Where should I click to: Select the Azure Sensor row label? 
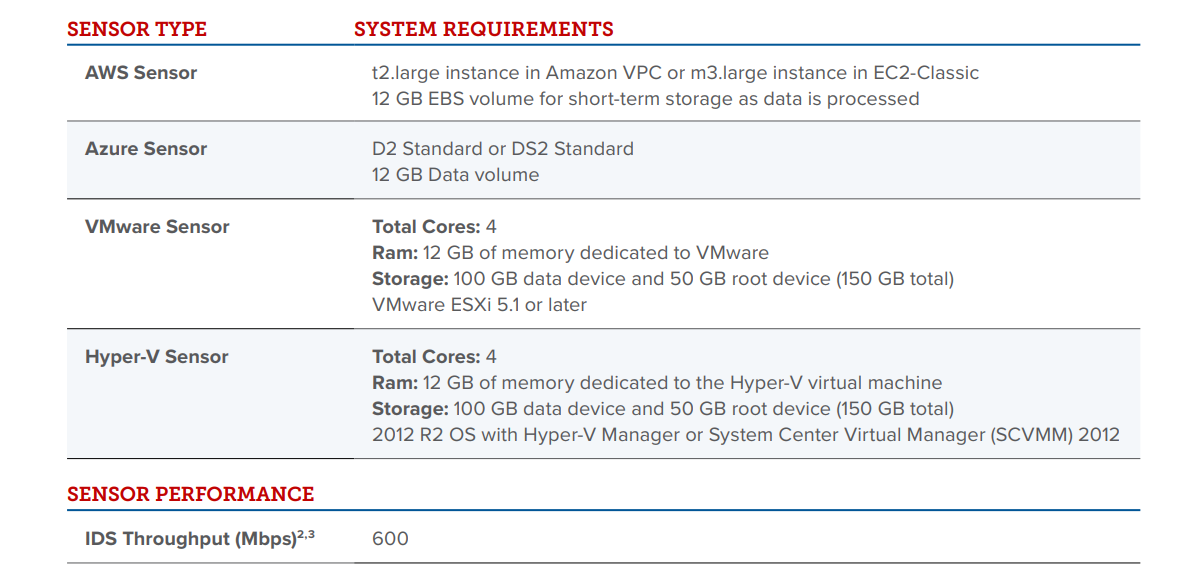(146, 149)
